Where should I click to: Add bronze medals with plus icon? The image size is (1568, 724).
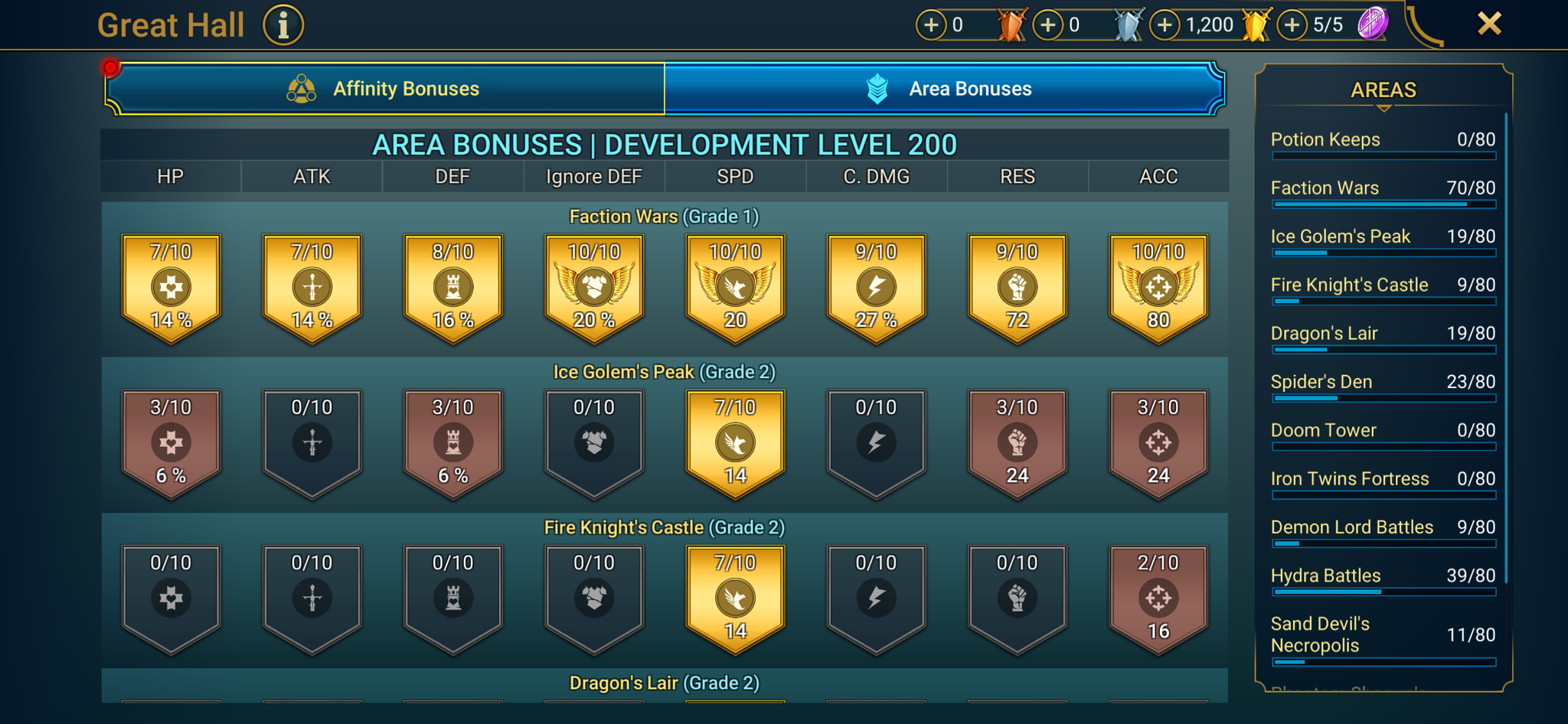coord(931,25)
